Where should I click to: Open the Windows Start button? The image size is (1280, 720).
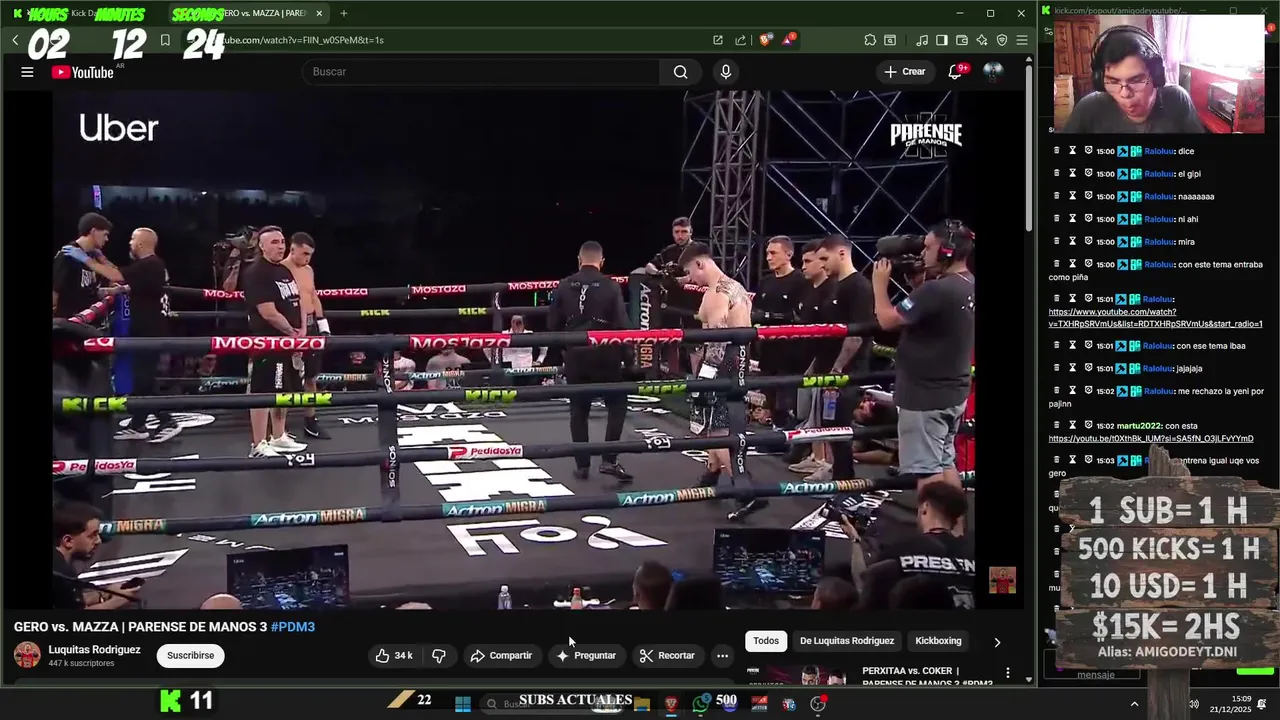462,704
